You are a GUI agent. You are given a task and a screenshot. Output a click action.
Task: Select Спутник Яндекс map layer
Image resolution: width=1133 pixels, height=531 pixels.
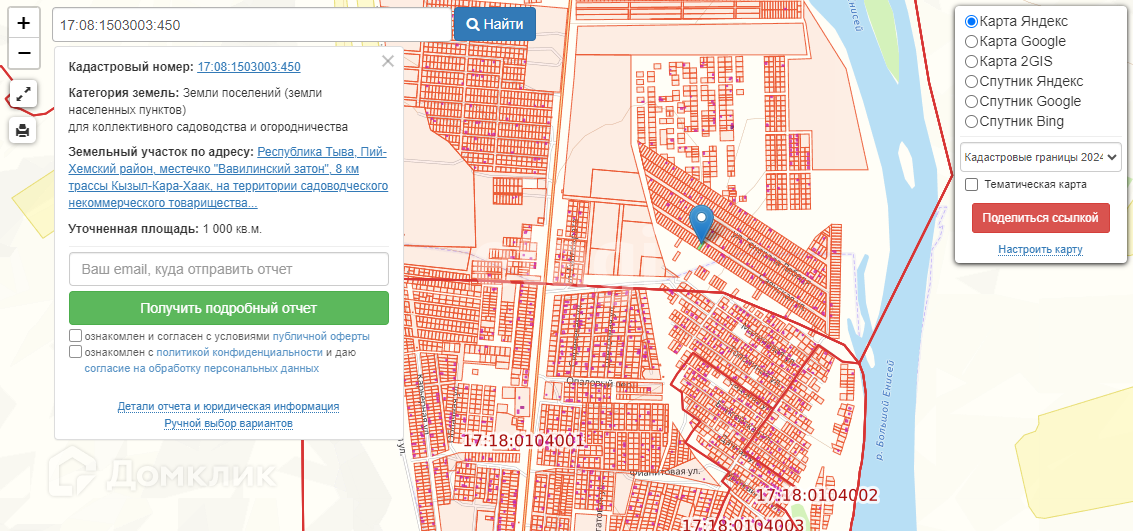[971, 82]
